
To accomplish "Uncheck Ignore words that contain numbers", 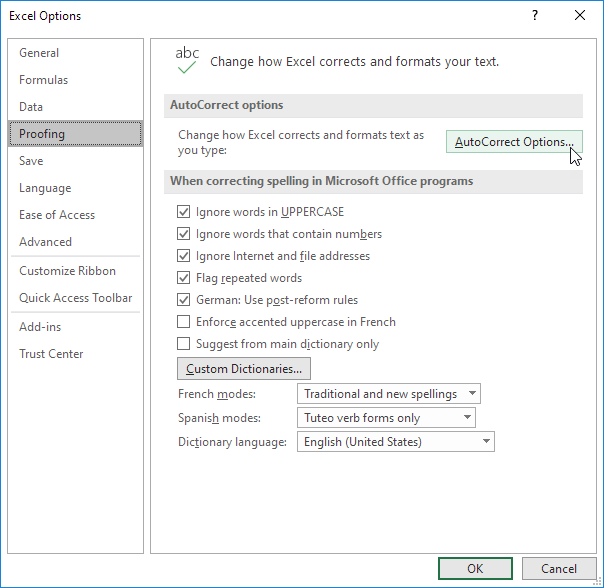I will coord(183,234).
